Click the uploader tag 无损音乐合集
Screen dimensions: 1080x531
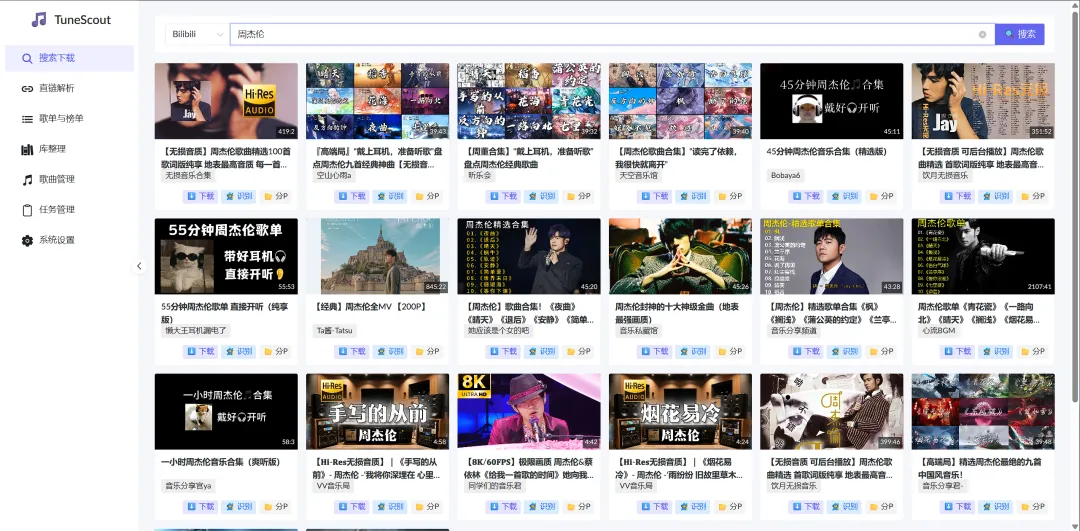tap(188, 176)
